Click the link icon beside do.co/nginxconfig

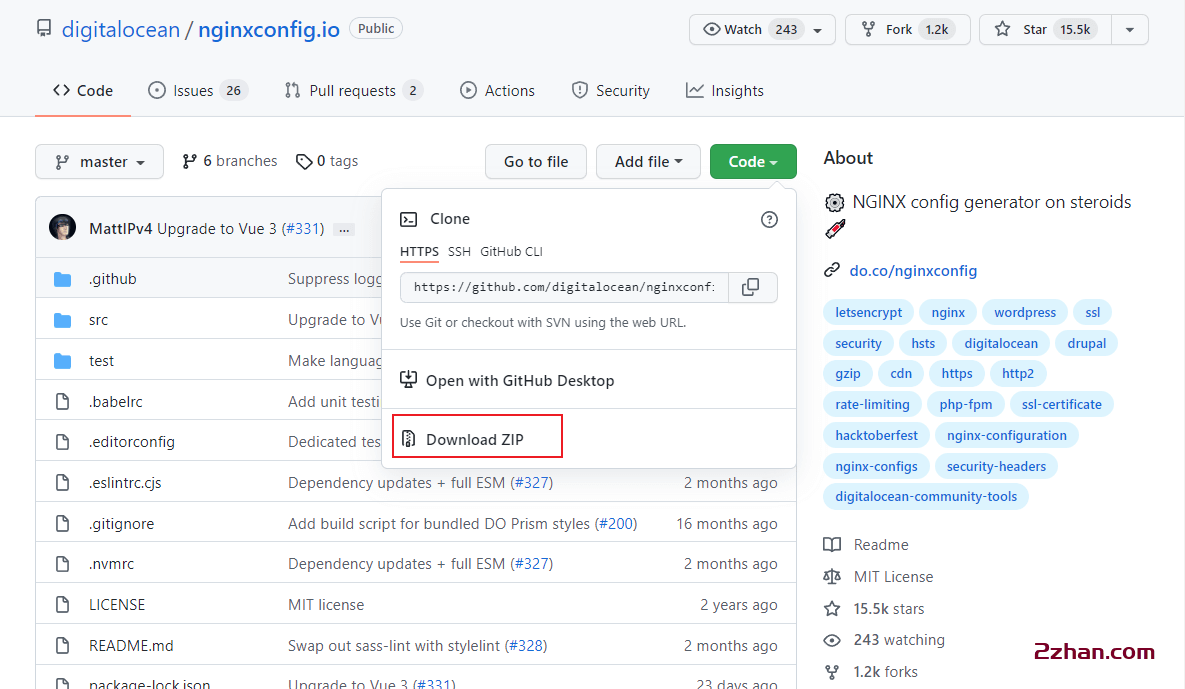point(832,270)
